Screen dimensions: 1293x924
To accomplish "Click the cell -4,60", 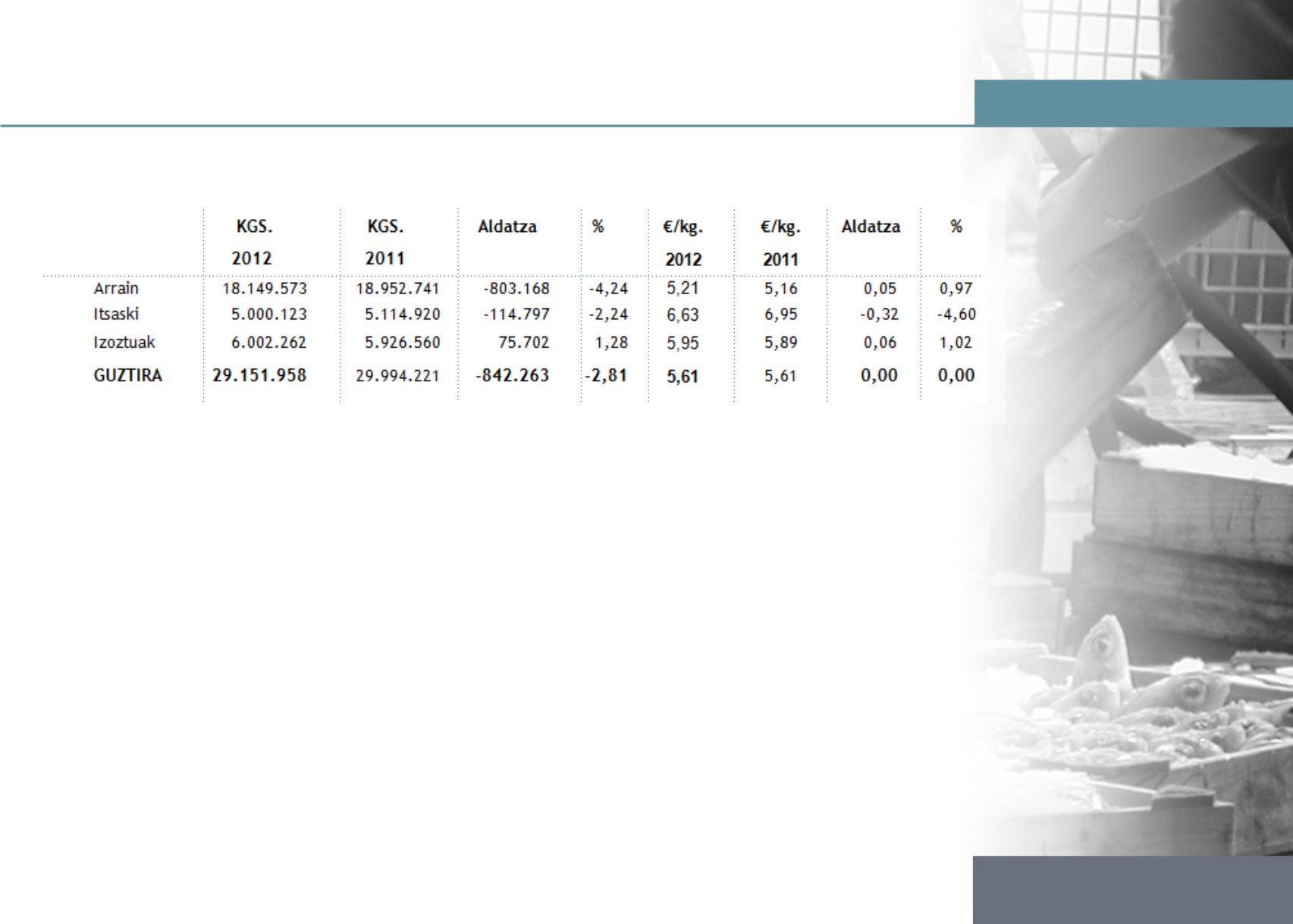I will pyautogui.click(x=956, y=314).
